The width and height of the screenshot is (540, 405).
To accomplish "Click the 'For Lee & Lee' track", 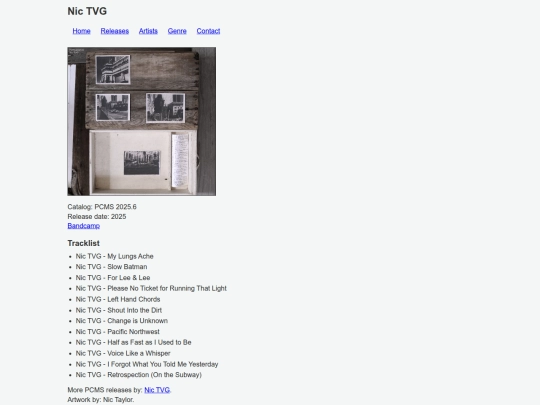I will click(x=113, y=278).
